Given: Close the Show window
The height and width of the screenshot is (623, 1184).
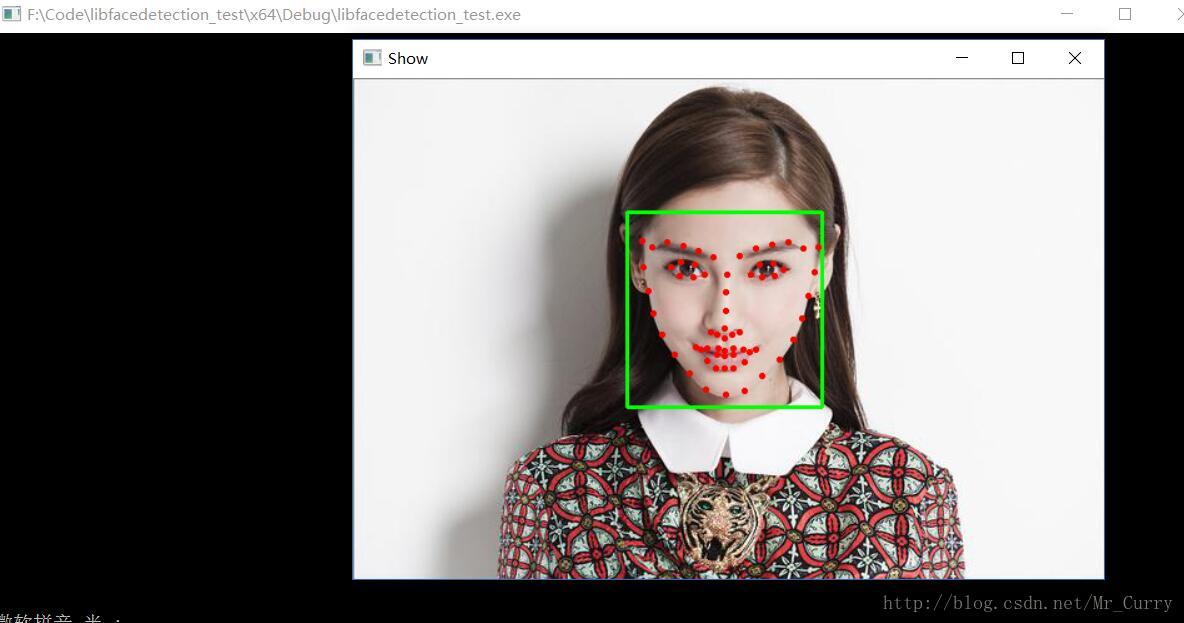Looking at the screenshot, I should click(1075, 58).
